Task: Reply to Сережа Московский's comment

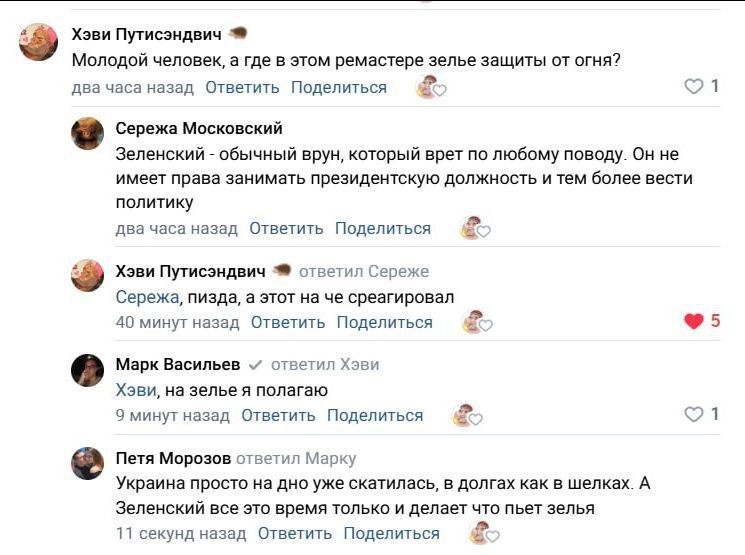Action: (x=286, y=228)
